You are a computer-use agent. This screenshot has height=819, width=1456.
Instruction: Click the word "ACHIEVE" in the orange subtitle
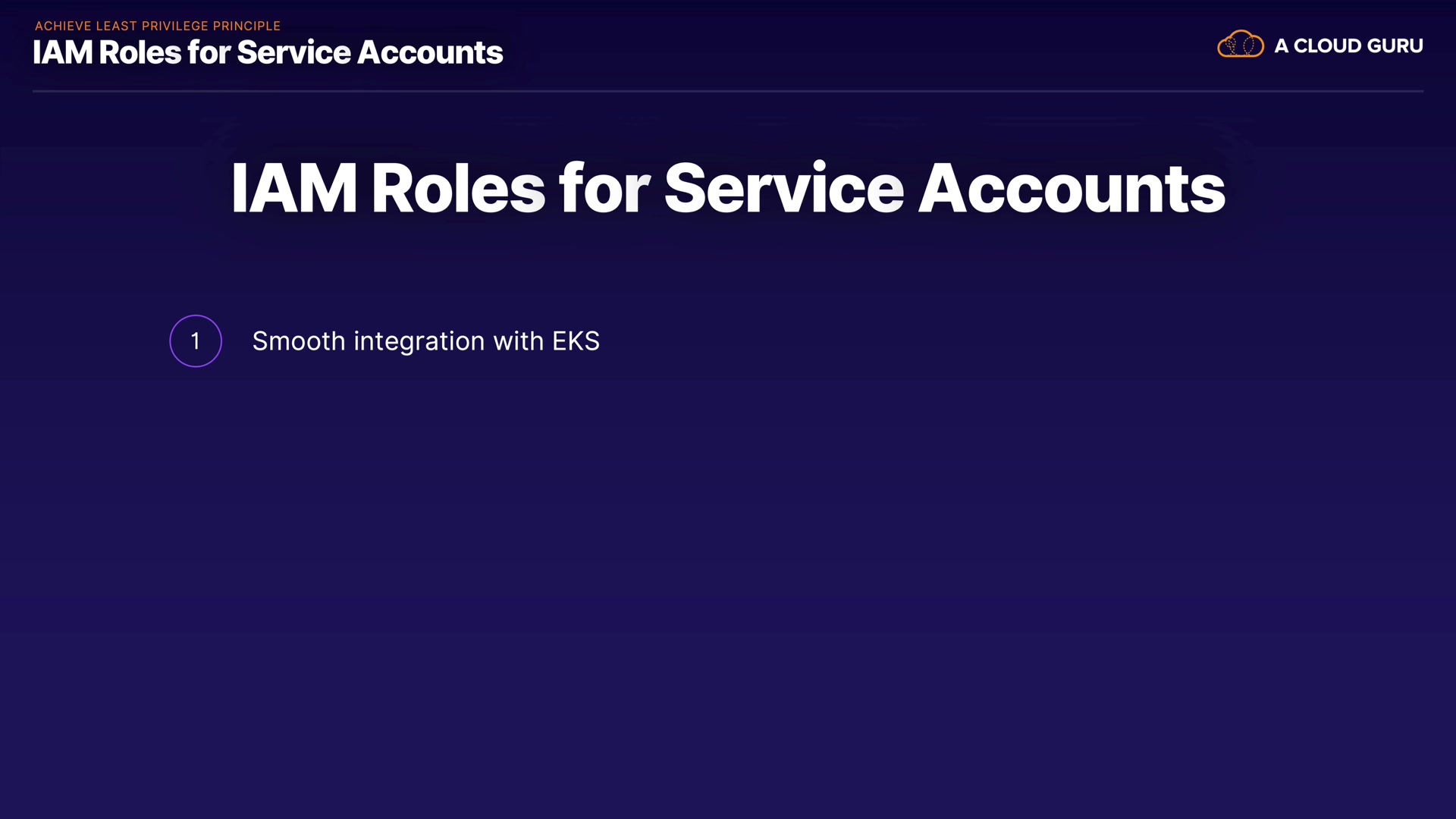click(x=63, y=26)
